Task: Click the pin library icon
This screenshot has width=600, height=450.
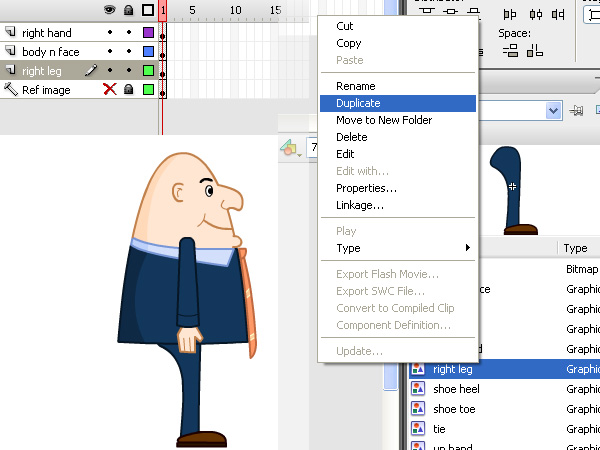Action: tap(576, 111)
